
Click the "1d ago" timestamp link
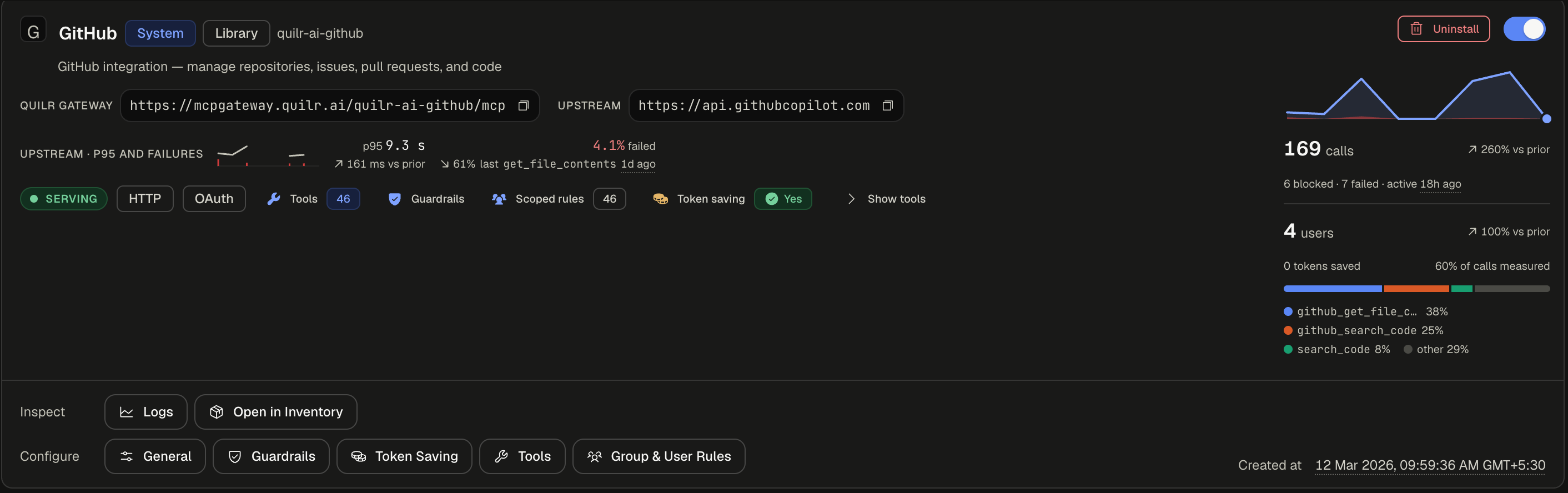pos(638,164)
